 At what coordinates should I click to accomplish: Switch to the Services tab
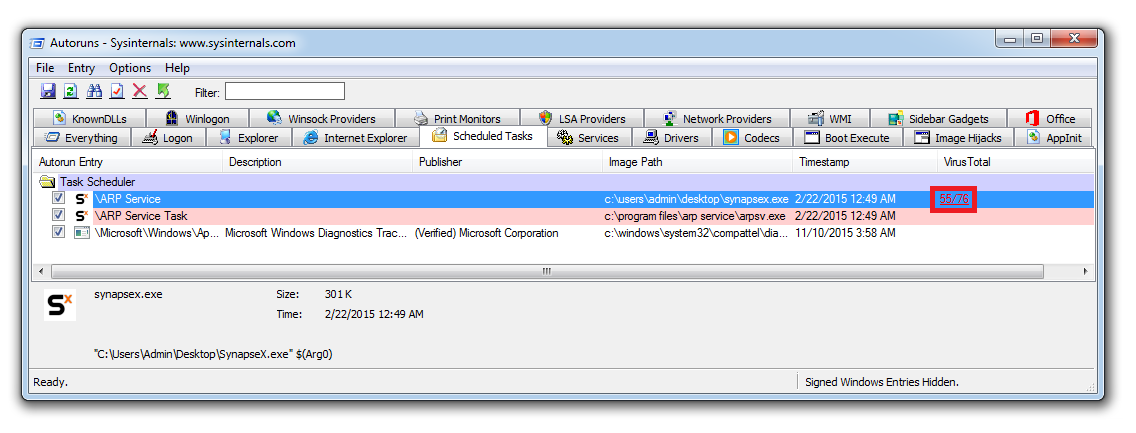coord(589,138)
